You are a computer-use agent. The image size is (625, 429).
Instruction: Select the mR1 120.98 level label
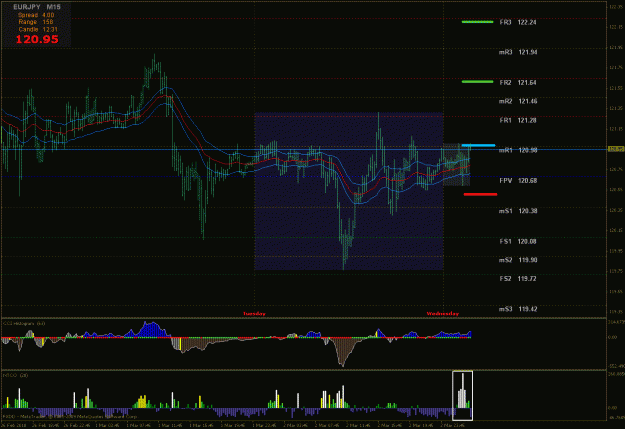pos(518,150)
